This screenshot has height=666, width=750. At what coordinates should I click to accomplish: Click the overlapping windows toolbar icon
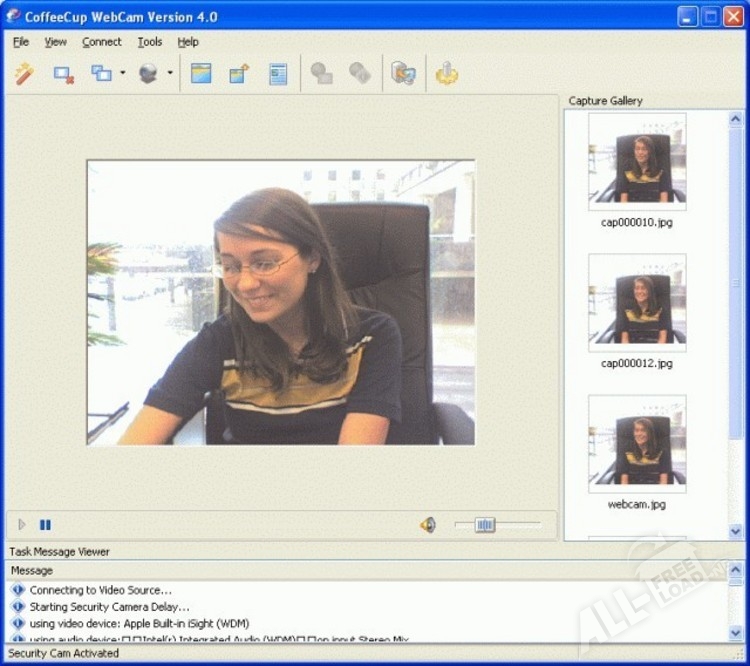coord(102,74)
